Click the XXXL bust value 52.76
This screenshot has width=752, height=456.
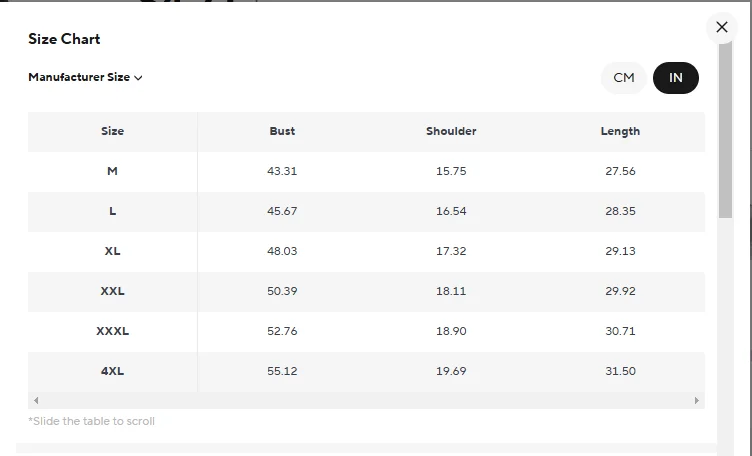point(282,331)
